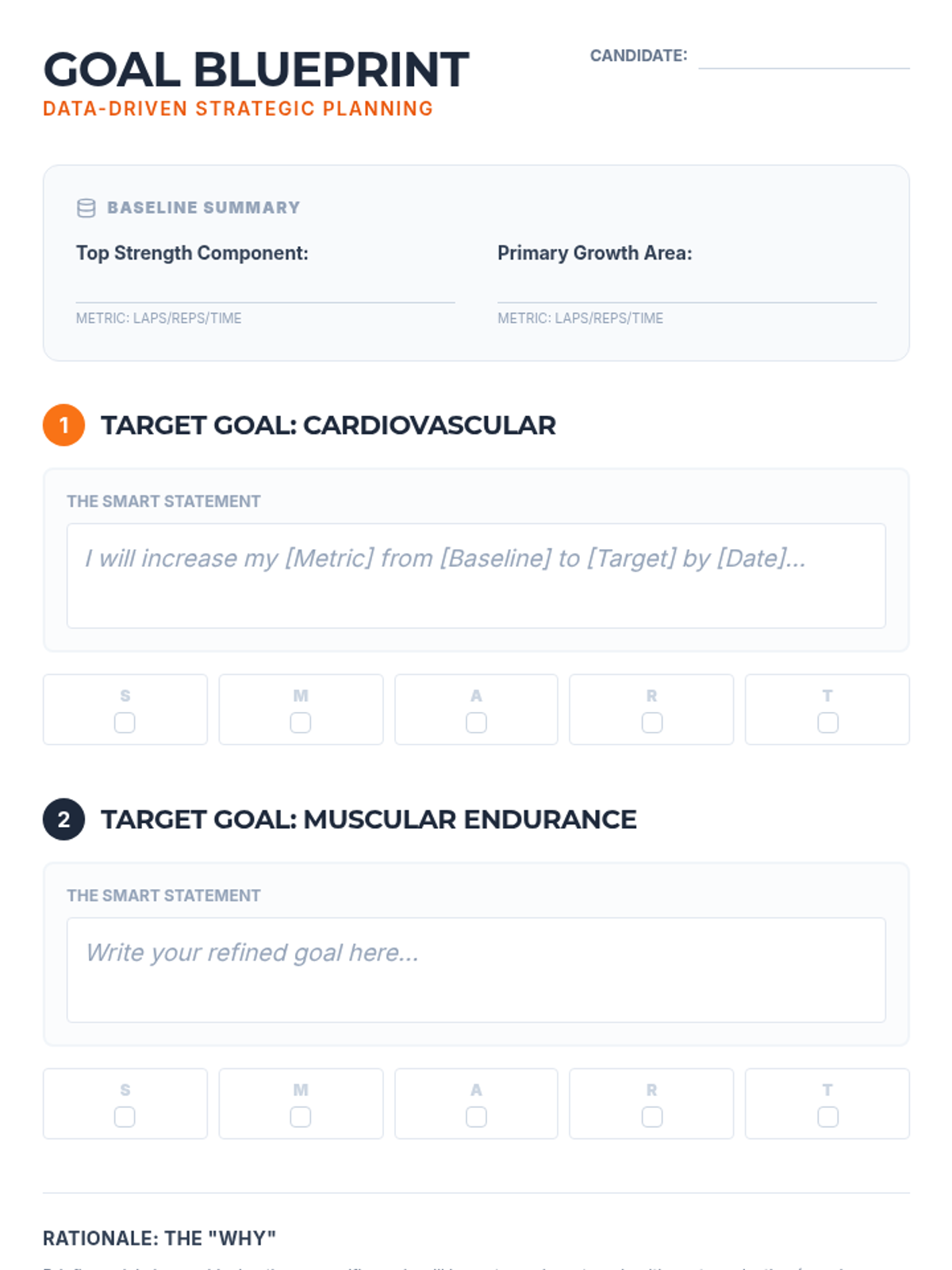952x1270 pixels.
Task: Check the S box under Cardiovascular goal
Action: (x=125, y=723)
